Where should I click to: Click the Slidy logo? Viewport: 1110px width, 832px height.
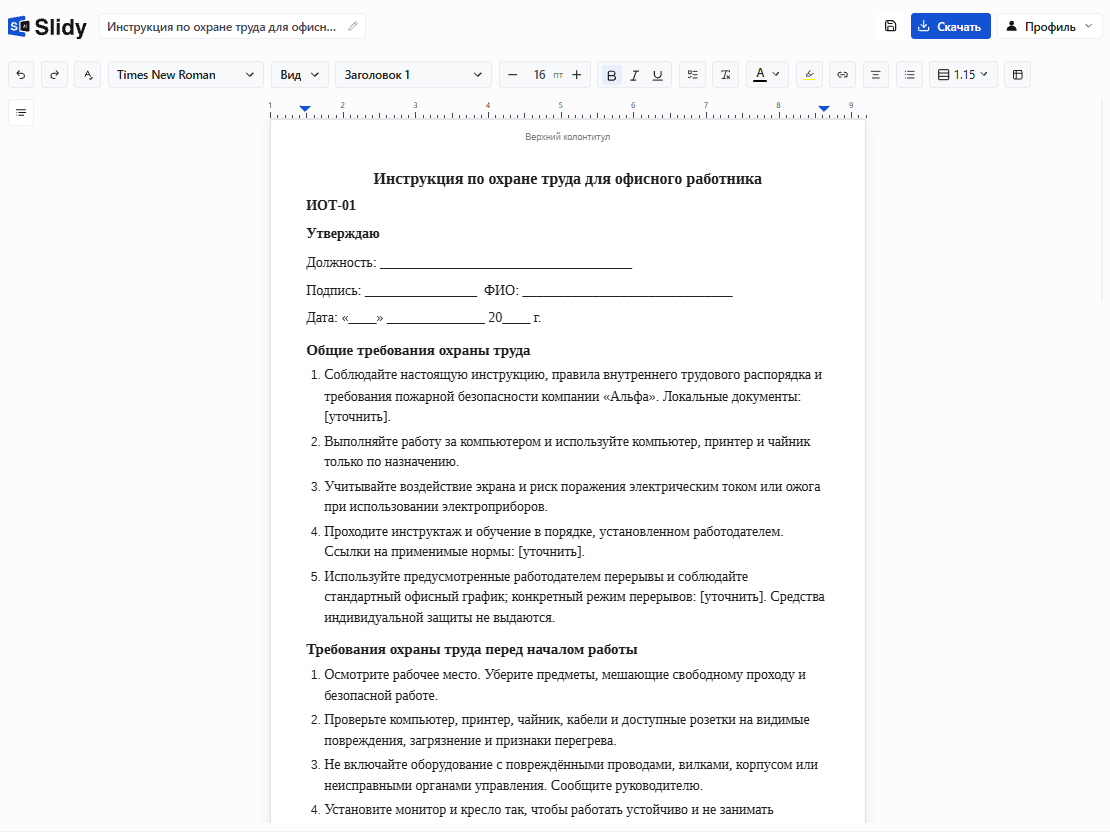tap(47, 27)
